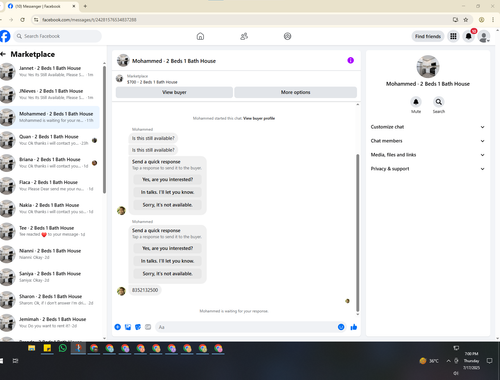This screenshot has width=500, height=380.
Task: Click the taskbar clock showing 7:00 PM
Action: click(471, 361)
